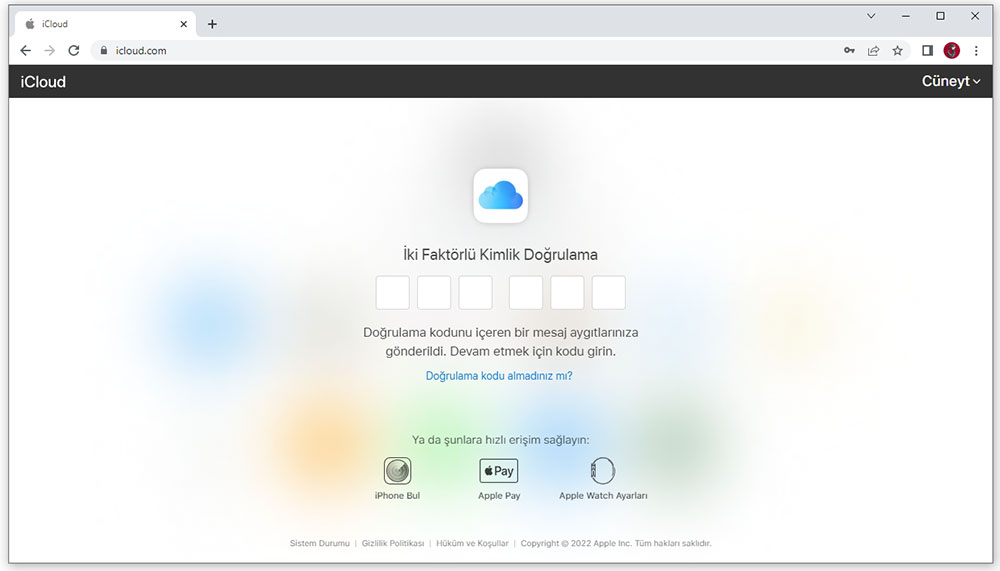Bookmark this page with star icon

897,50
